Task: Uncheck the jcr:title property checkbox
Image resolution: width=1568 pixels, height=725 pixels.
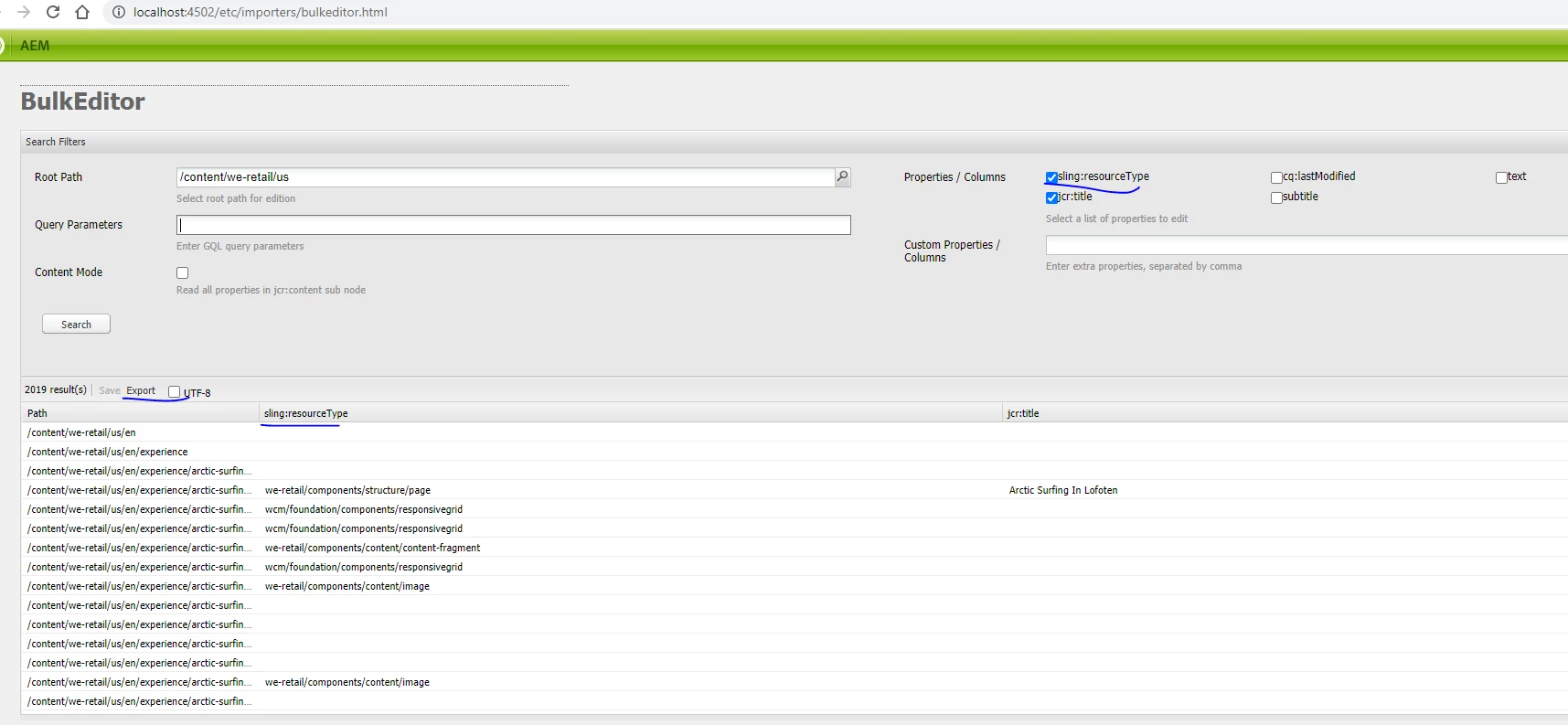Action: 1051,197
